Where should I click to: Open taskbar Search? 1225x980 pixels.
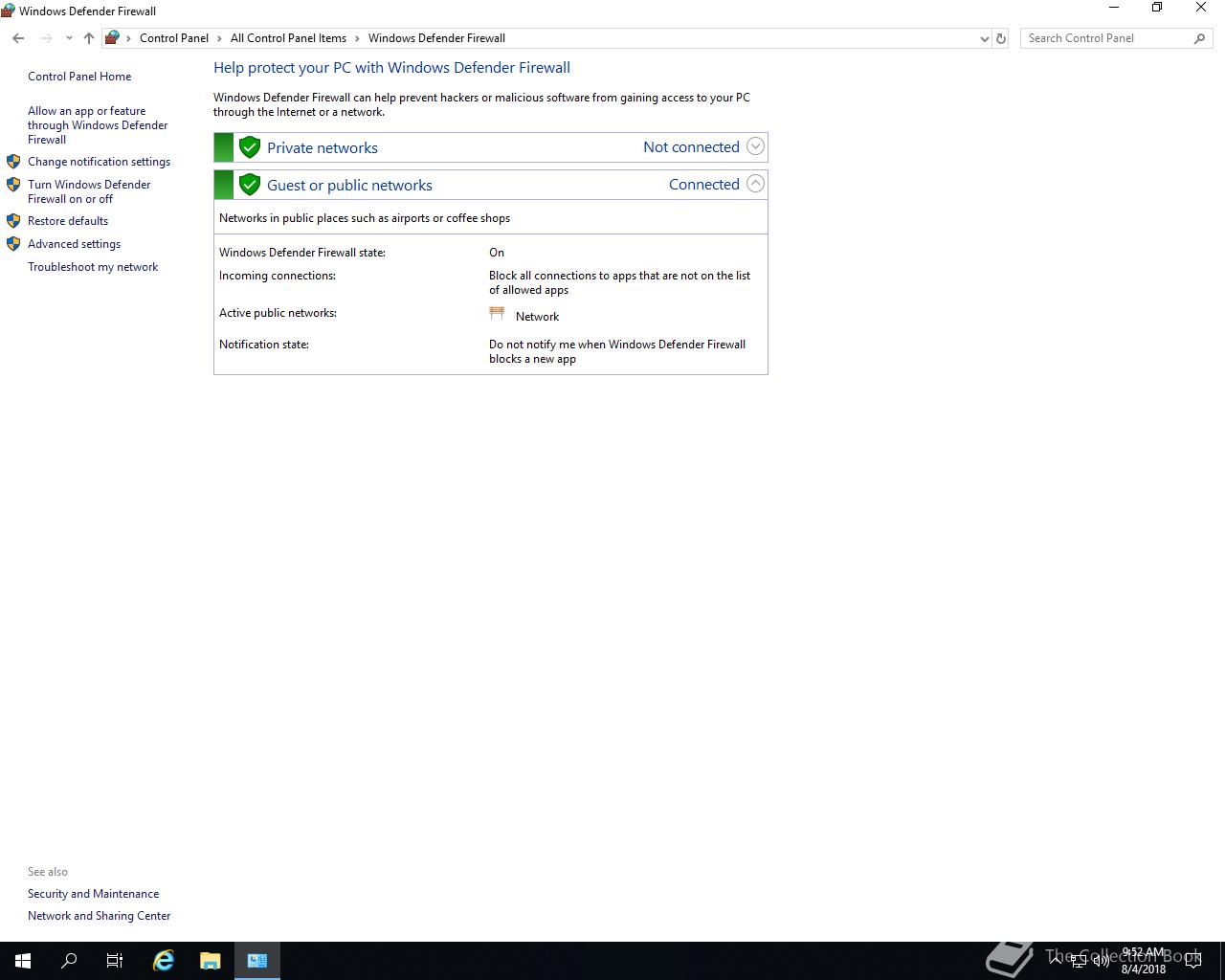[69, 961]
